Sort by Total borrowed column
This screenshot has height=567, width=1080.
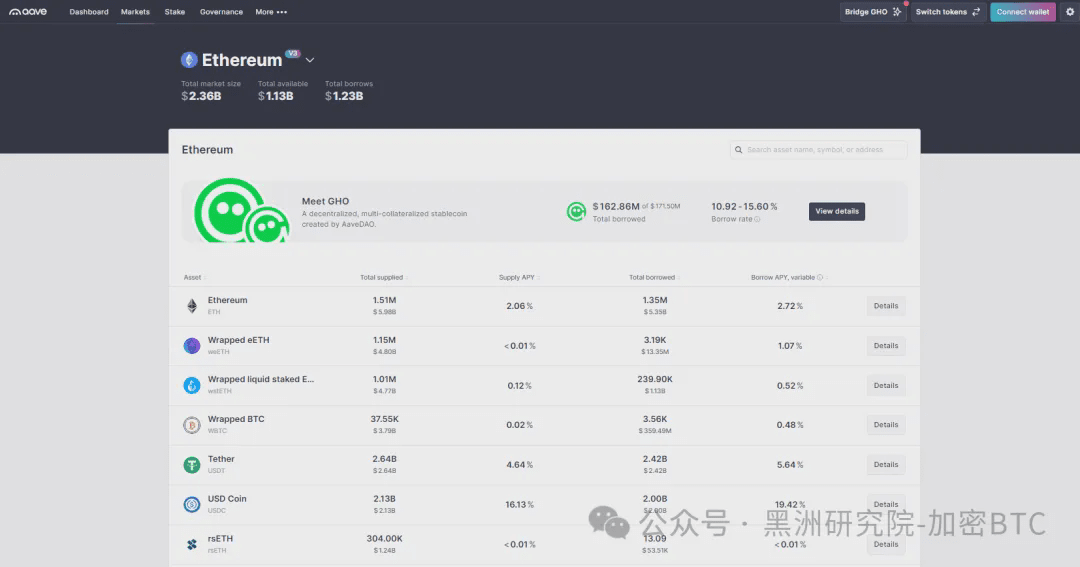(x=652, y=278)
